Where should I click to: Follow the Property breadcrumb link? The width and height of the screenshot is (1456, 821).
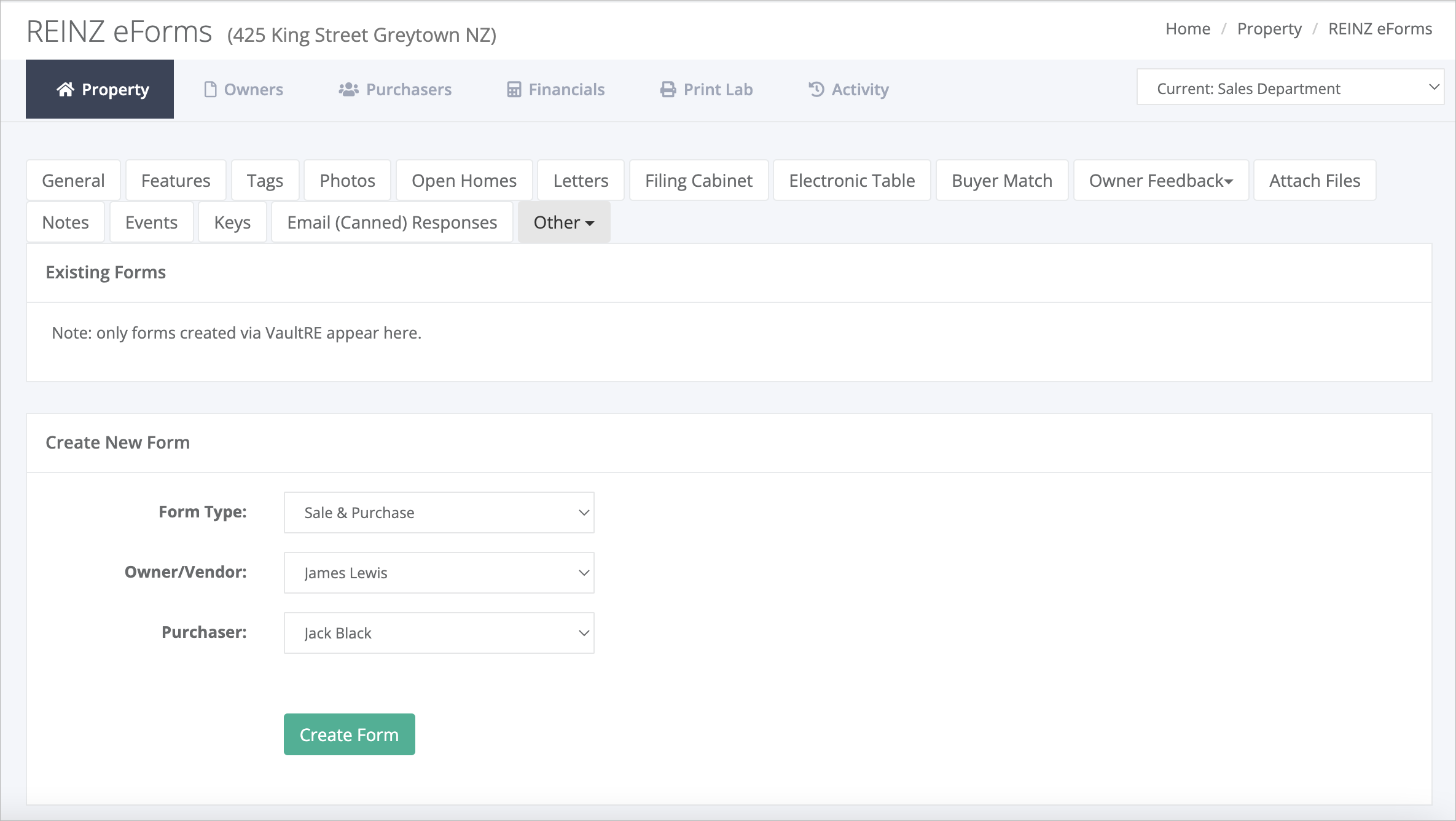1269,29
